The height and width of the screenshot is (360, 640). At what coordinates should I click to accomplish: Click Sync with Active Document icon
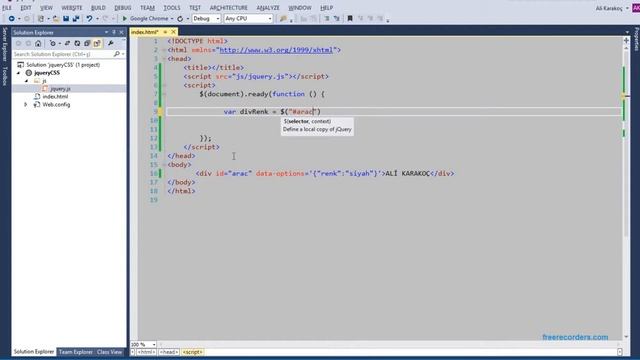pyautogui.click(x=67, y=43)
